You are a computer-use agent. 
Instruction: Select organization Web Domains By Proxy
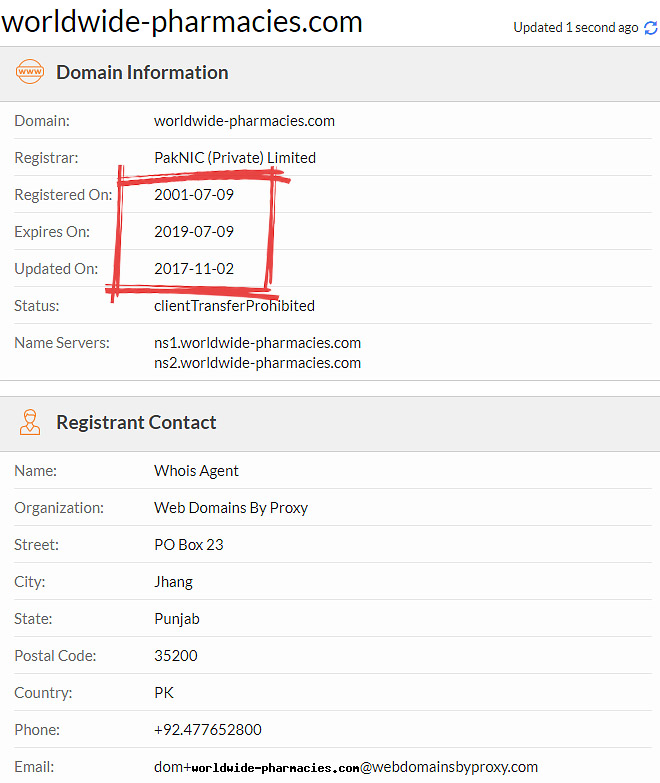pyautogui.click(x=231, y=508)
